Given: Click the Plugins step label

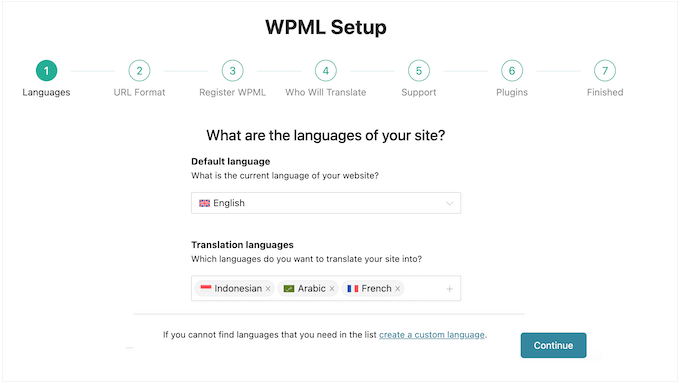Looking at the screenshot, I should coord(512,92).
